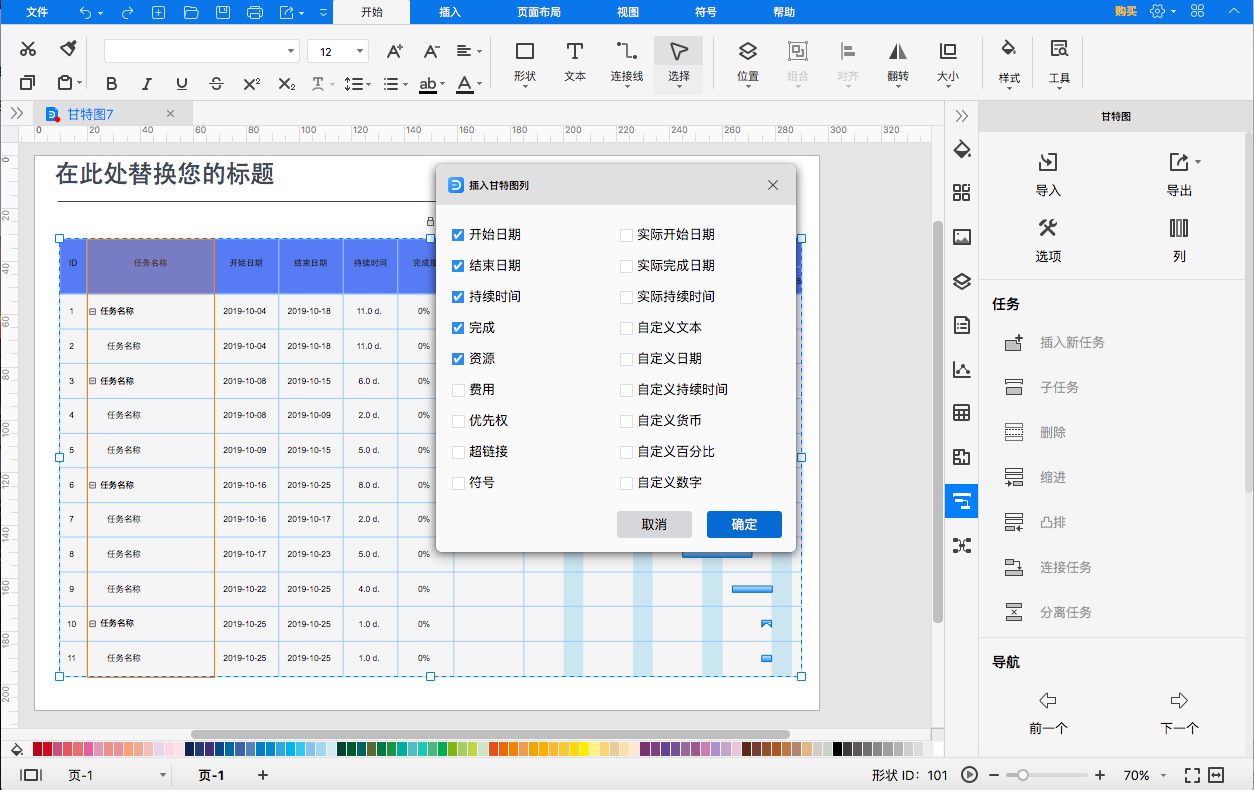Uncheck the 资源 checkbox
Screen dimensions: 1254x790
point(458,359)
